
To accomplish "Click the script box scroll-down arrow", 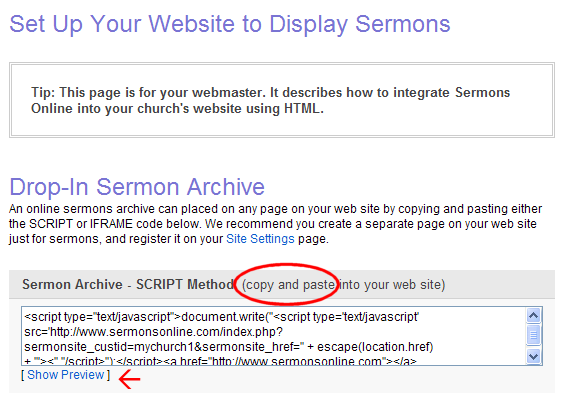I will [x=533, y=357].
